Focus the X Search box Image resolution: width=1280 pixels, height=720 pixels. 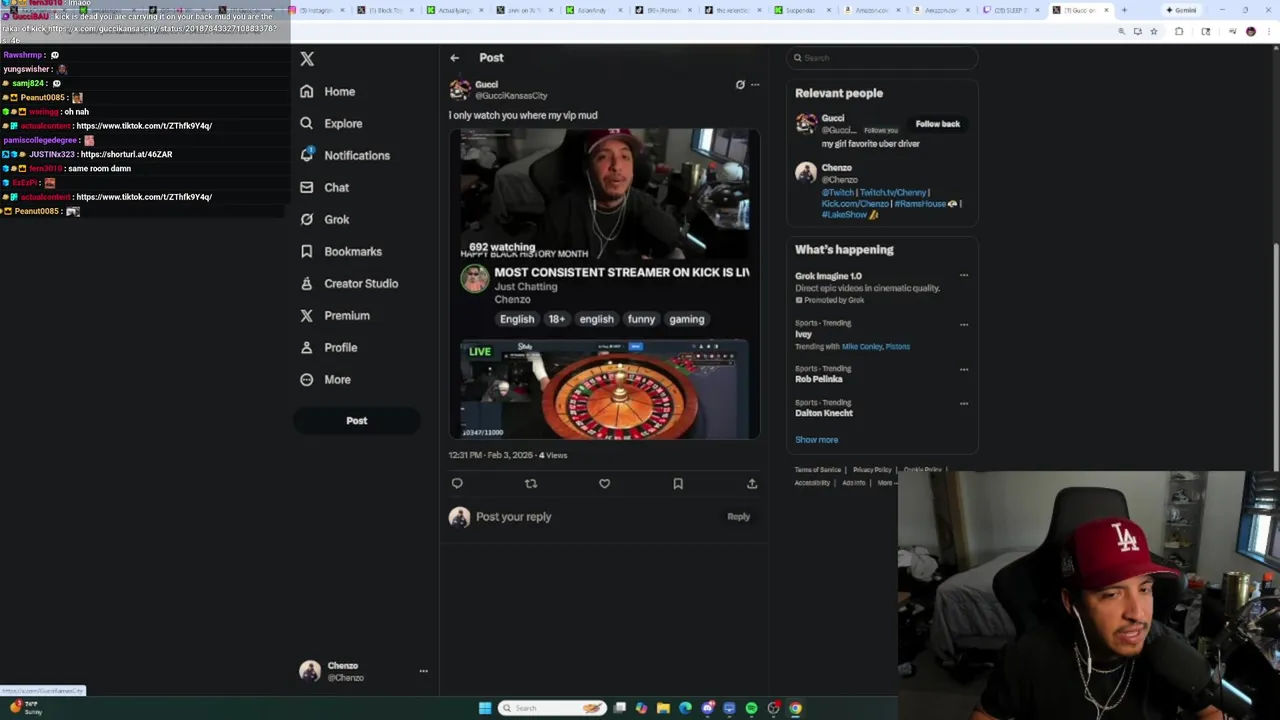(x=882, y=58)
